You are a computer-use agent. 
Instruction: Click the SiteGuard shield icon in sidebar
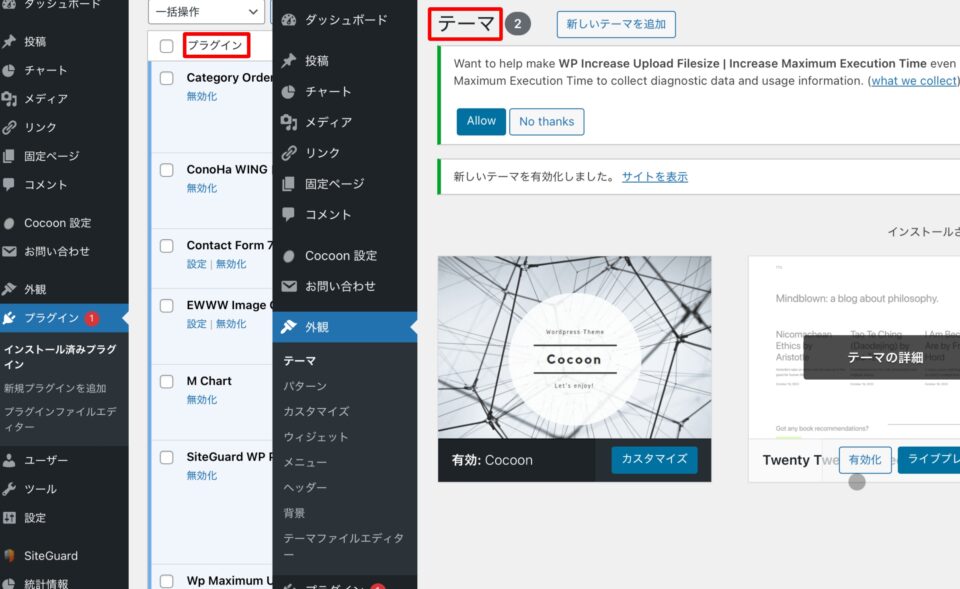click(x=10, y=556)
